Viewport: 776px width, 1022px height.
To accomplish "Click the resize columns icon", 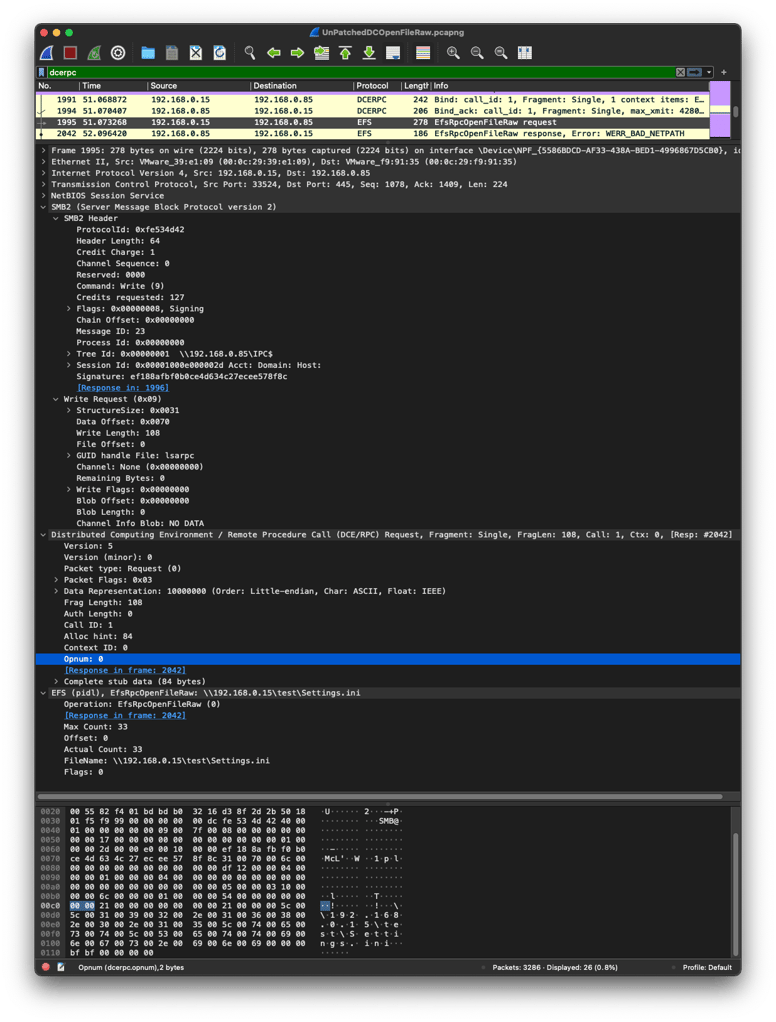I will click(x=525, y=53).
